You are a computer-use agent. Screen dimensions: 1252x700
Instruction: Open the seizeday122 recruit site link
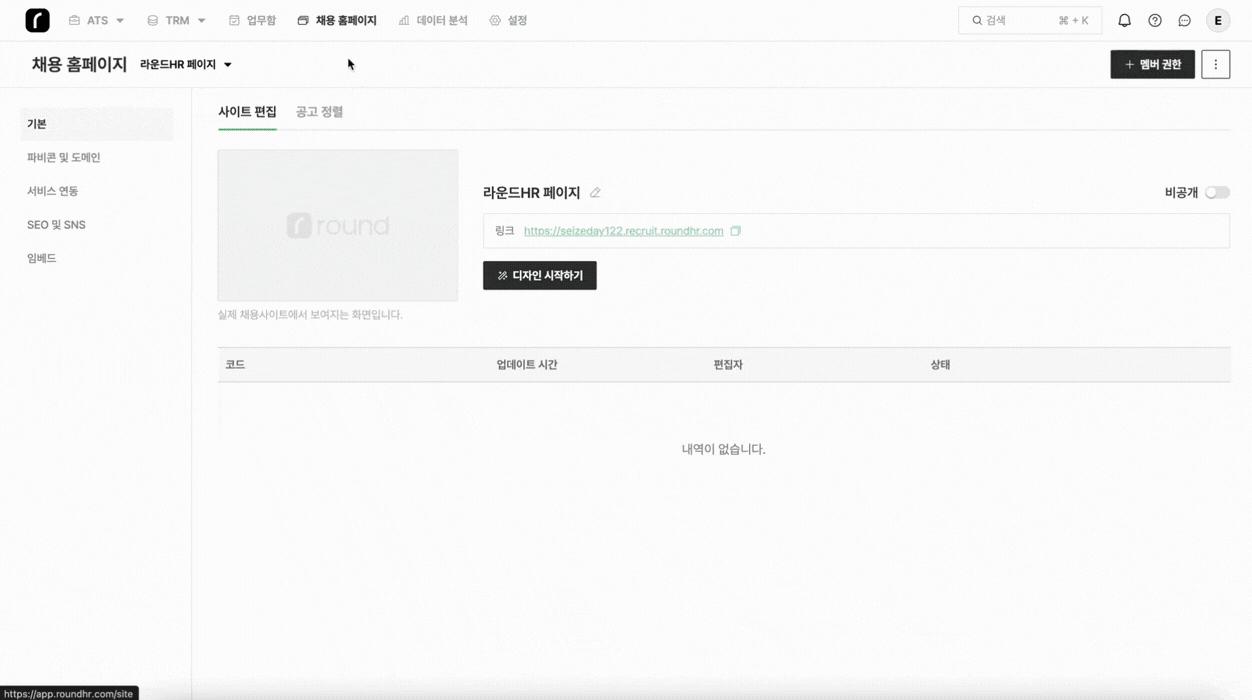623,231
